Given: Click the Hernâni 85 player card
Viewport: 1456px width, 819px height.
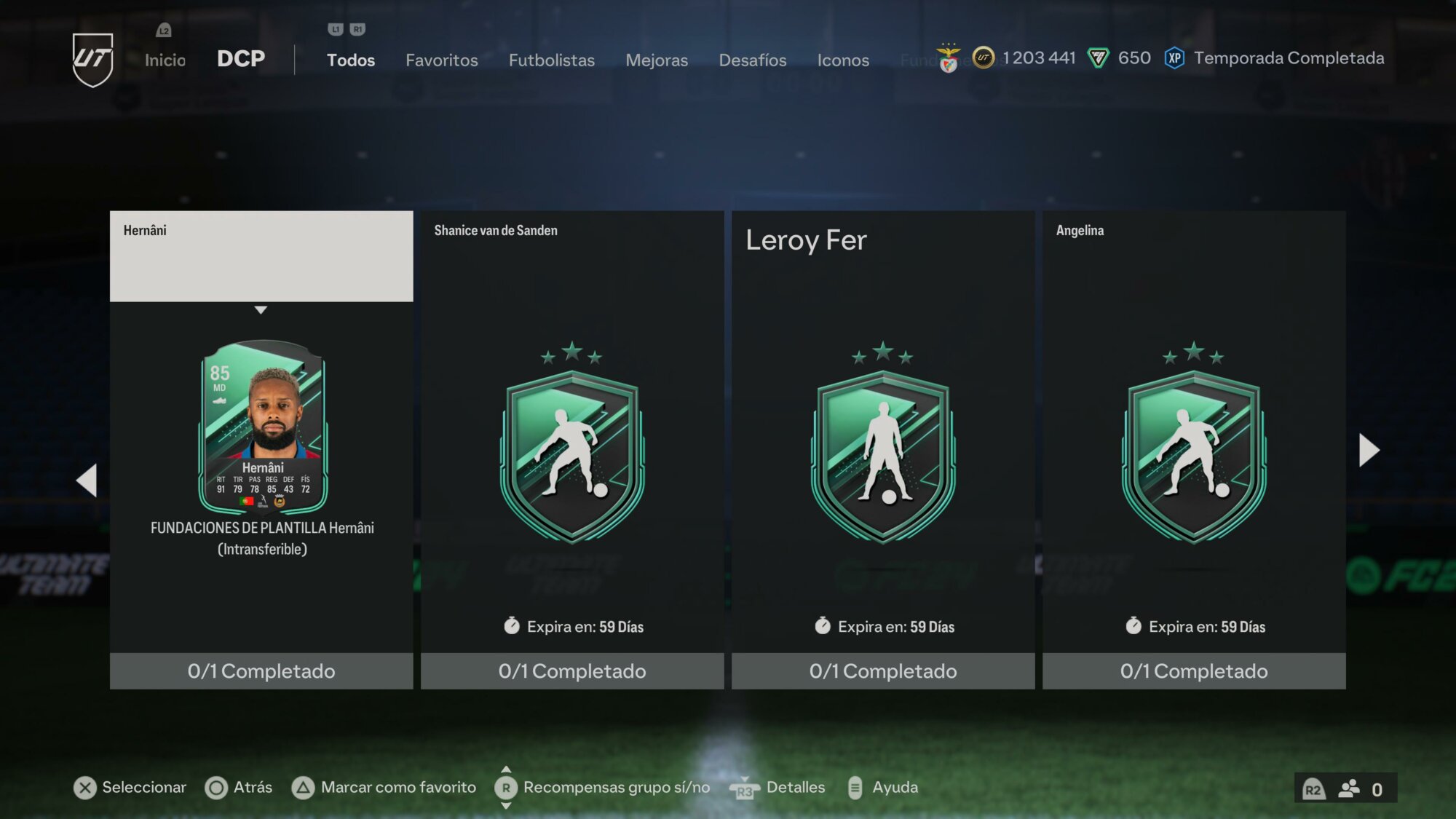Looking at the screenshot, I should pyautogui.click(x=263, y=427).
